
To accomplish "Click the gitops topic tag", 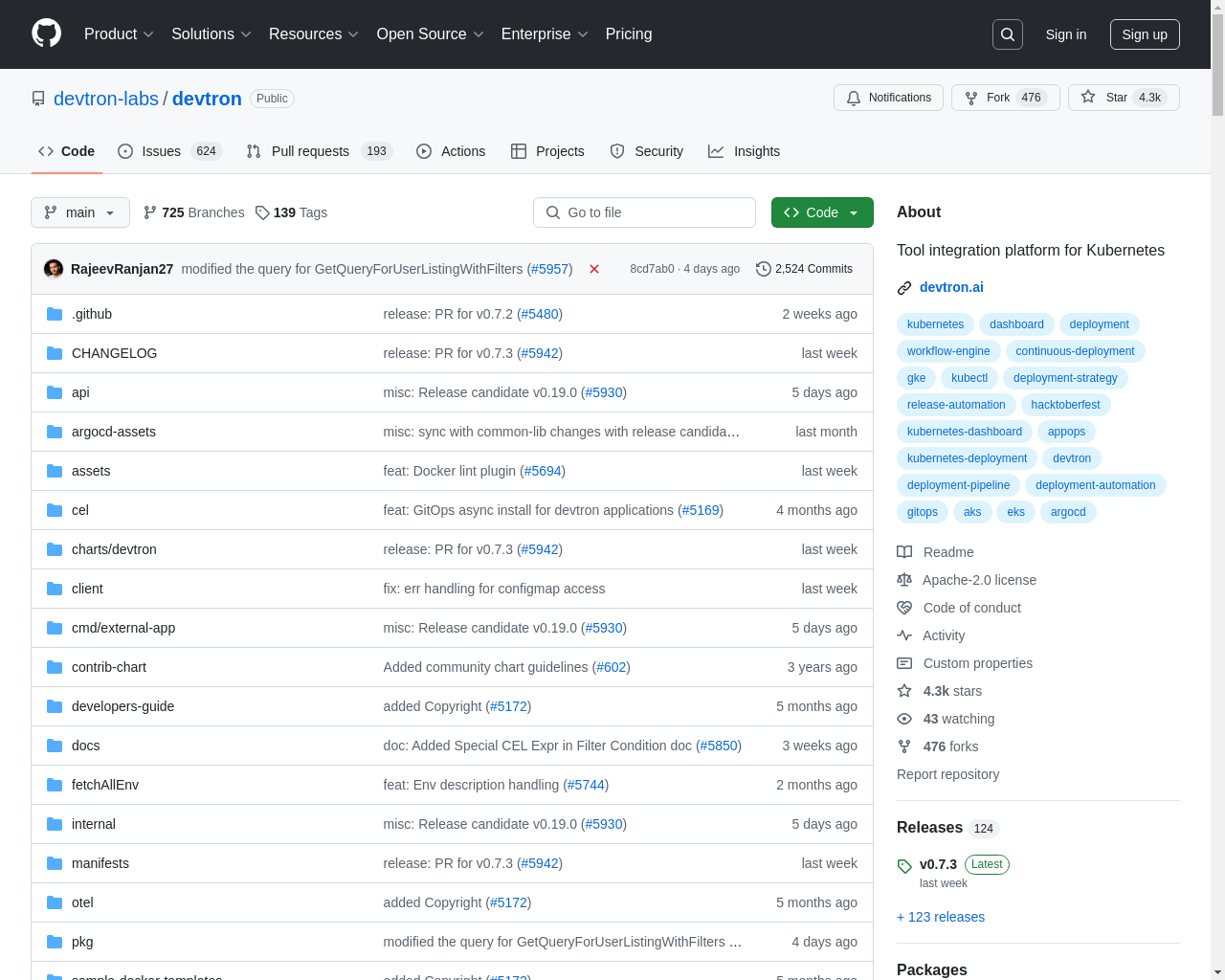I will [923, 512].
